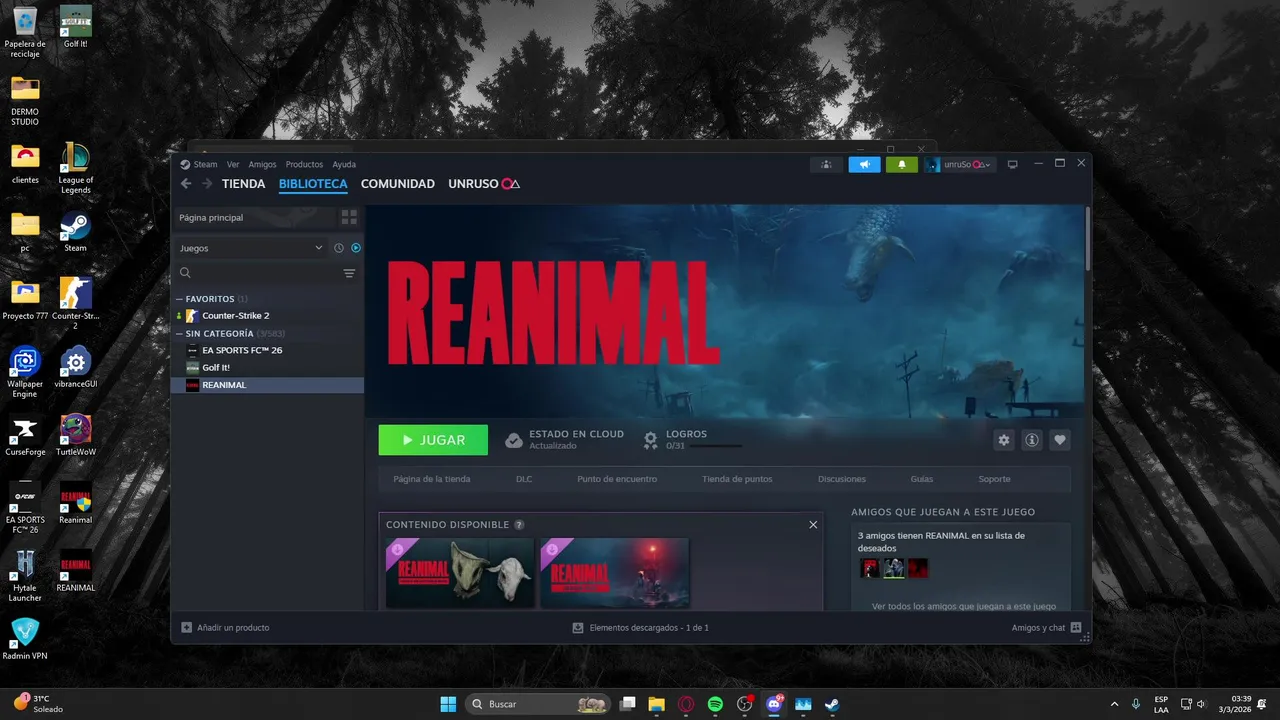This screenshot has height=720, width=1280.
Task: Select Radmin VPN desktop icon
Action: [x=25, y=639]
